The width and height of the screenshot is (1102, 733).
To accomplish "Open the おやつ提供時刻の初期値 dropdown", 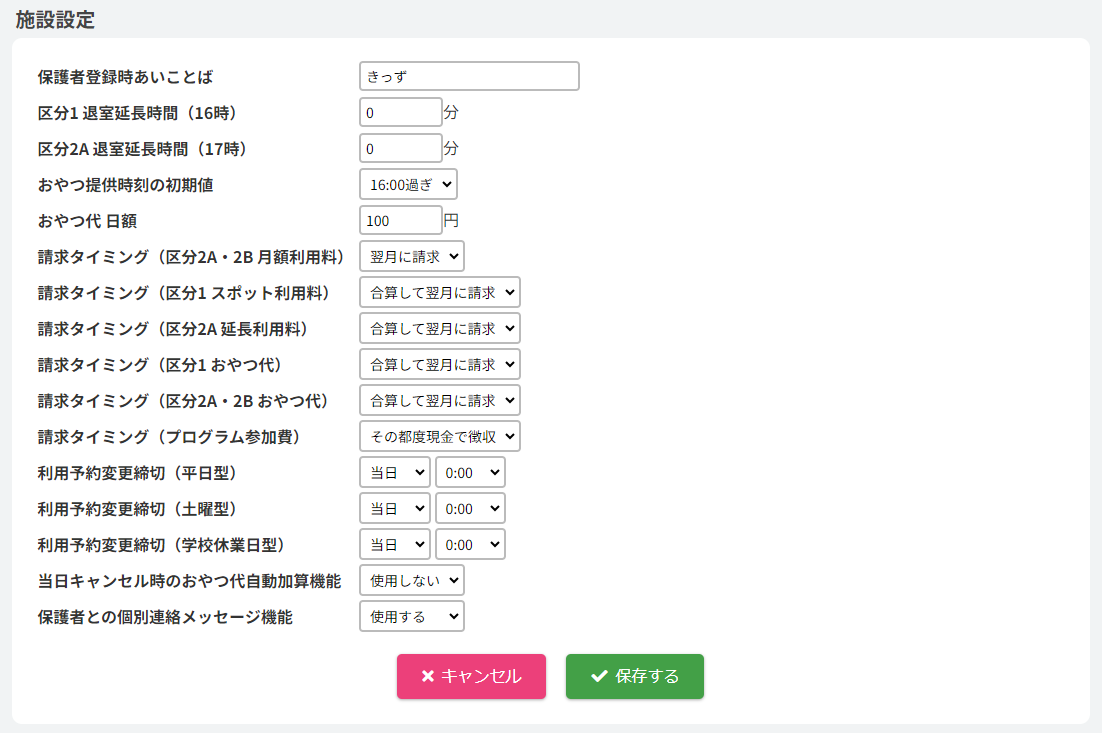I will coord(408,184).
